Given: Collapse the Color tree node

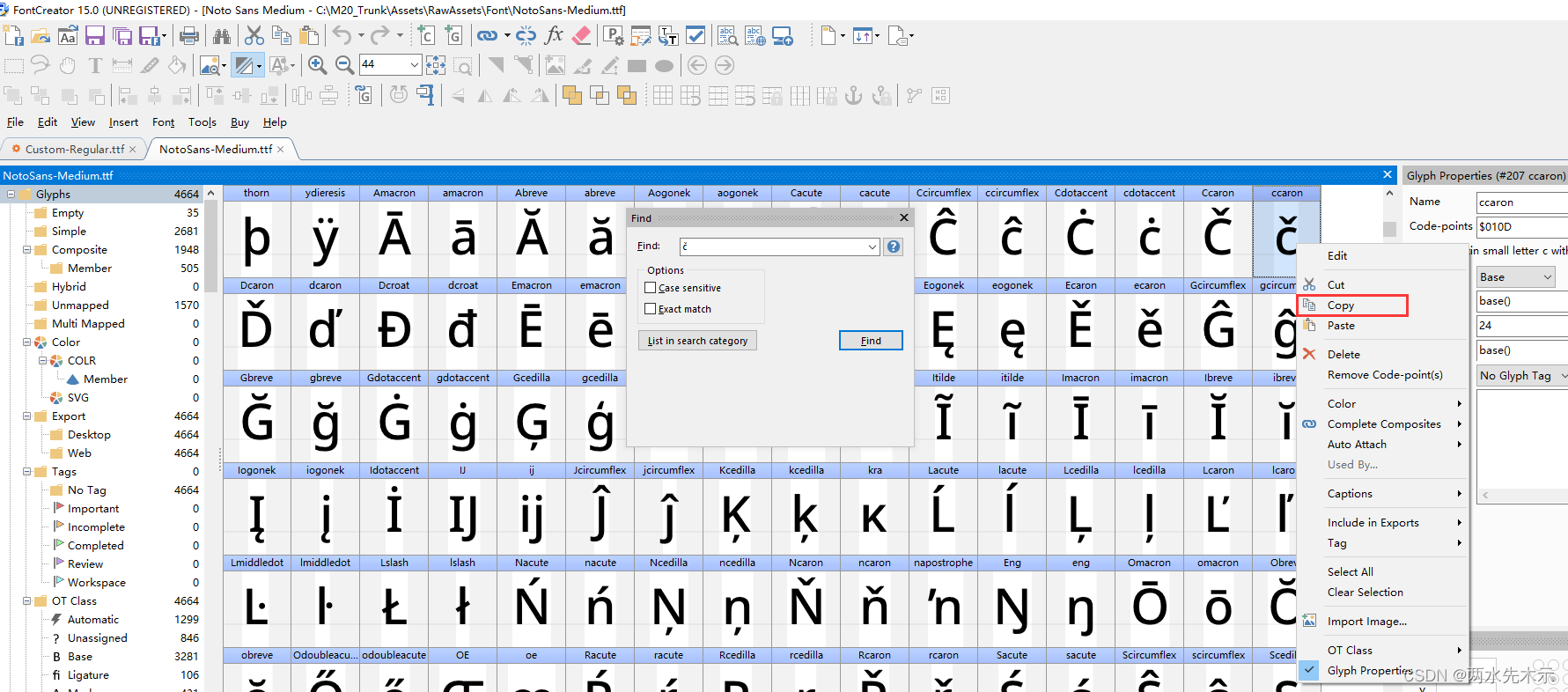Looking at the screenshot, I should click(27, 342).
